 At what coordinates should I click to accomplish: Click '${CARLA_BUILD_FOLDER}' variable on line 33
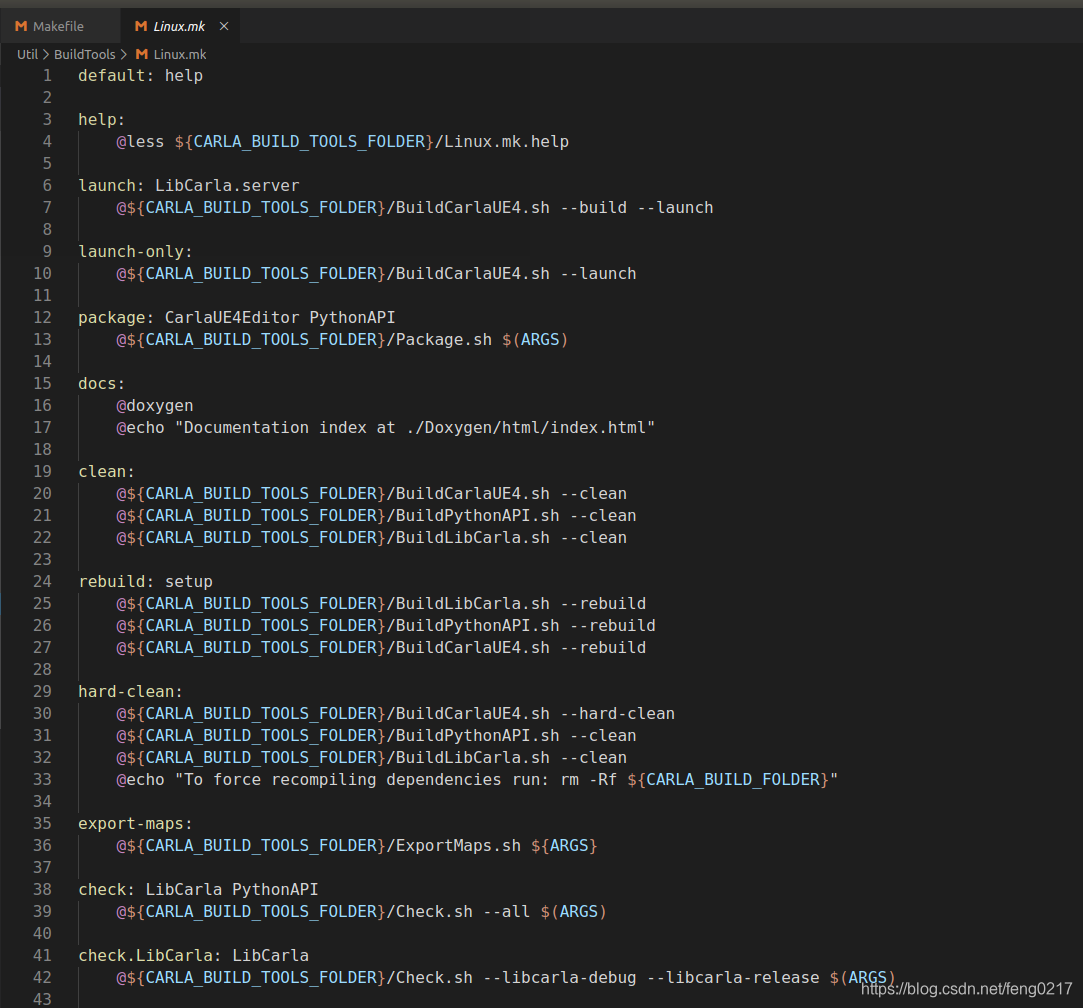[728, 780]
